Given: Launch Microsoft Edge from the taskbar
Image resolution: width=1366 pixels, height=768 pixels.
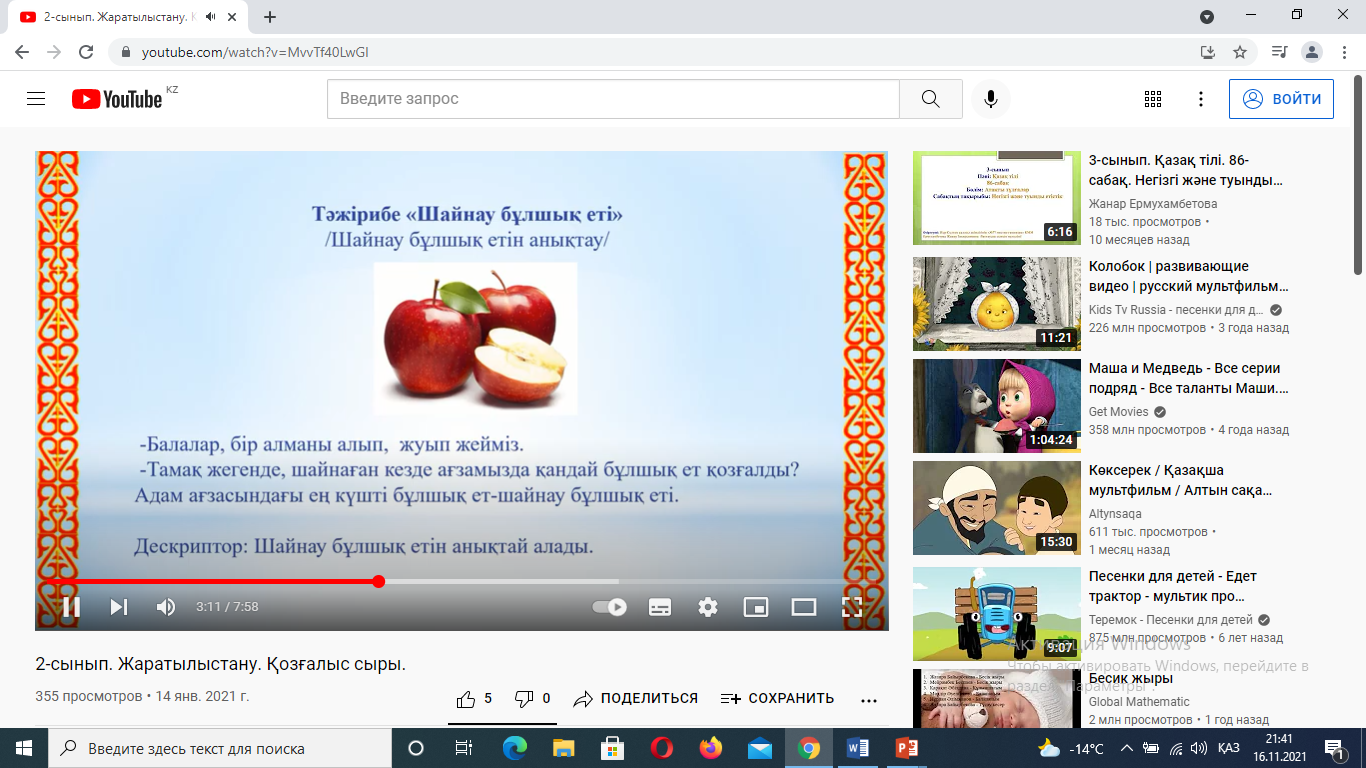Looking at the screenshot, I should (x=515, y=748).
